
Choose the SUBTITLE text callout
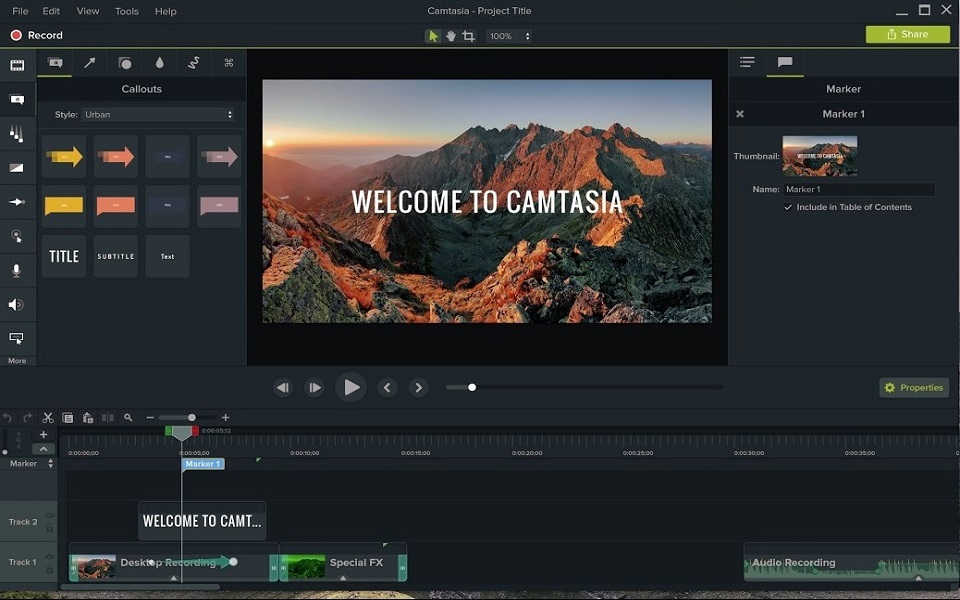point(116,256)
